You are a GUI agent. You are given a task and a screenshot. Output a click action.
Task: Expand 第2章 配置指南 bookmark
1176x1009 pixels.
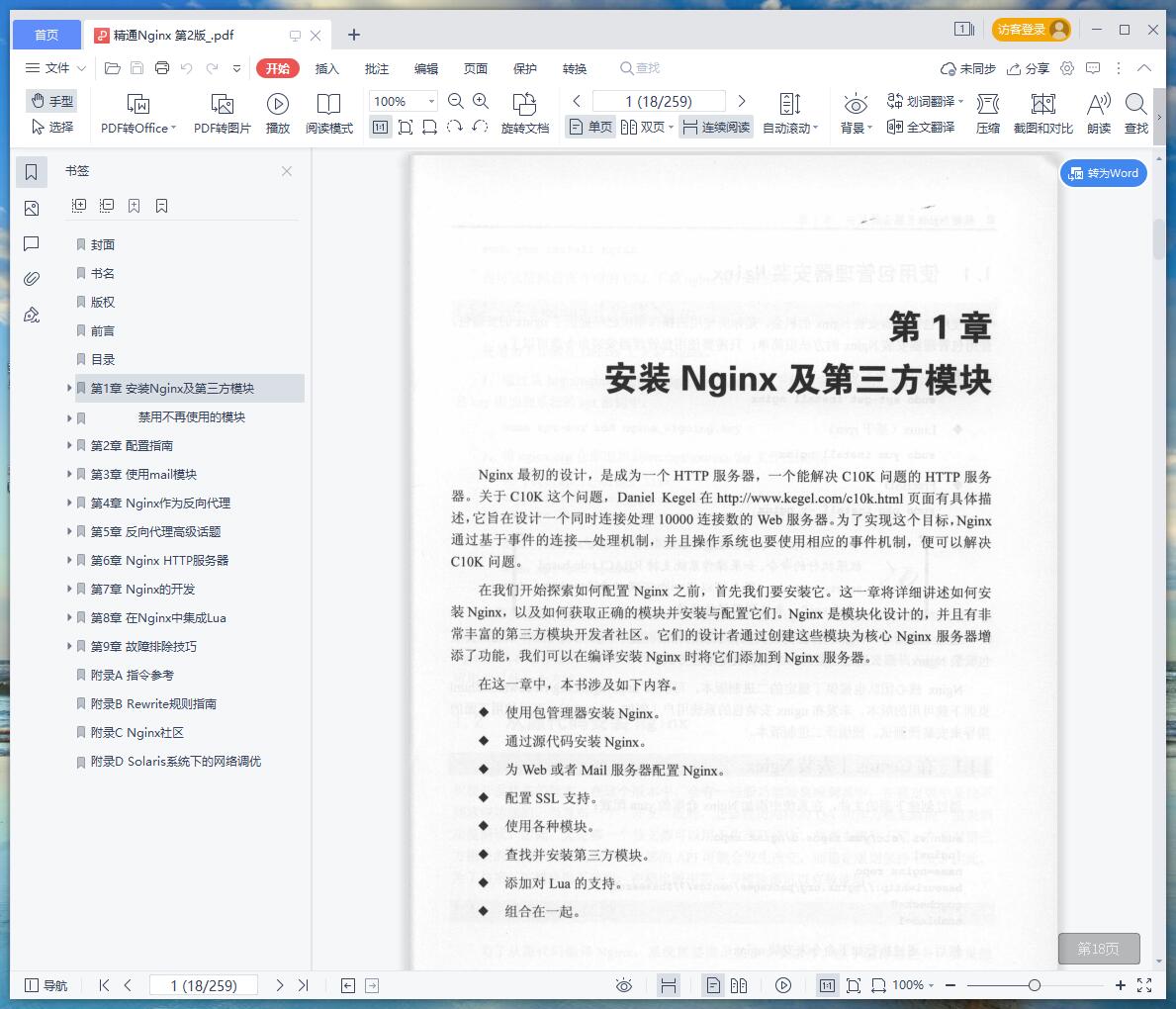click(69, 445)
